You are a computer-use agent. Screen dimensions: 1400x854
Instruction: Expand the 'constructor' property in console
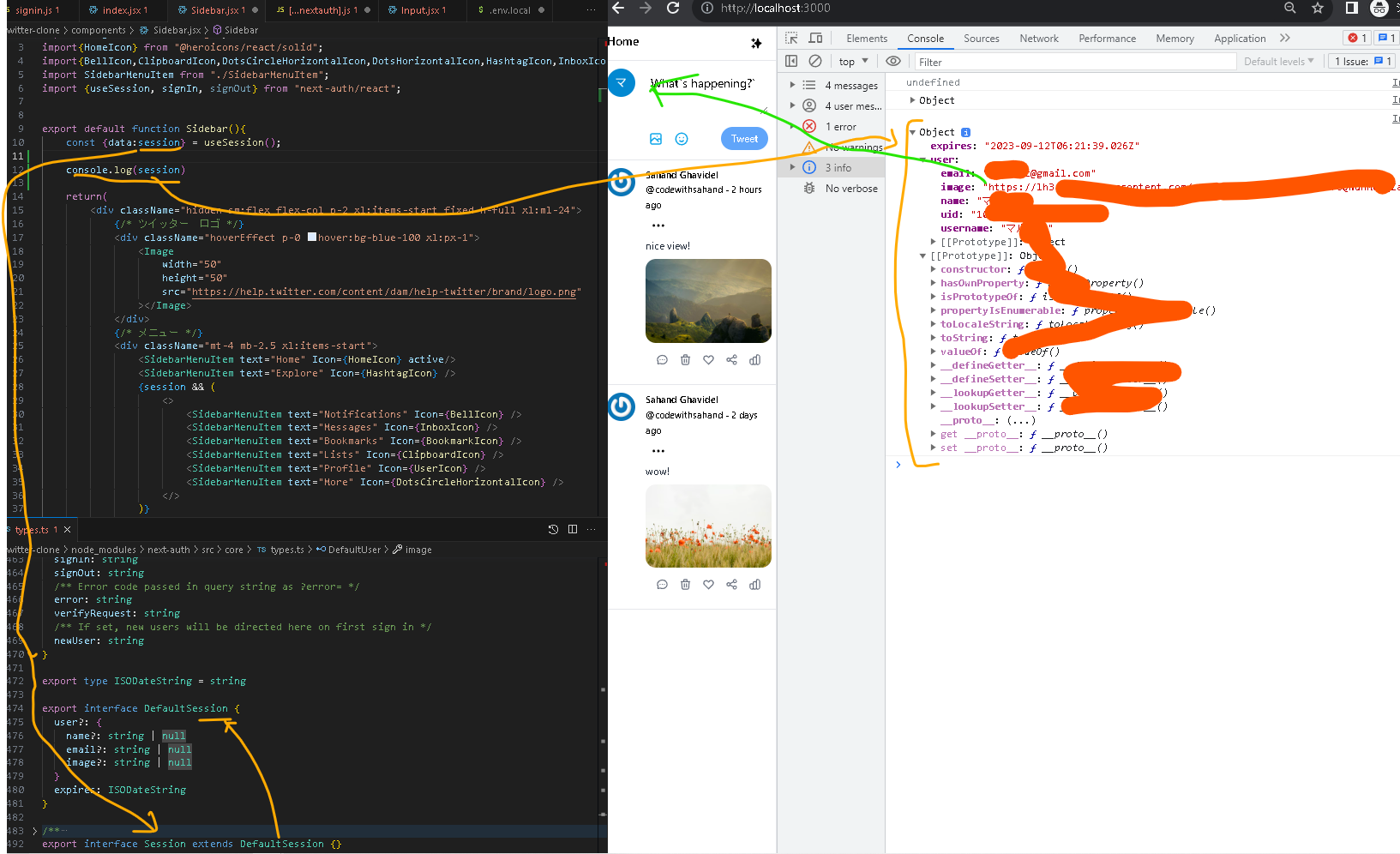[934, 269]
